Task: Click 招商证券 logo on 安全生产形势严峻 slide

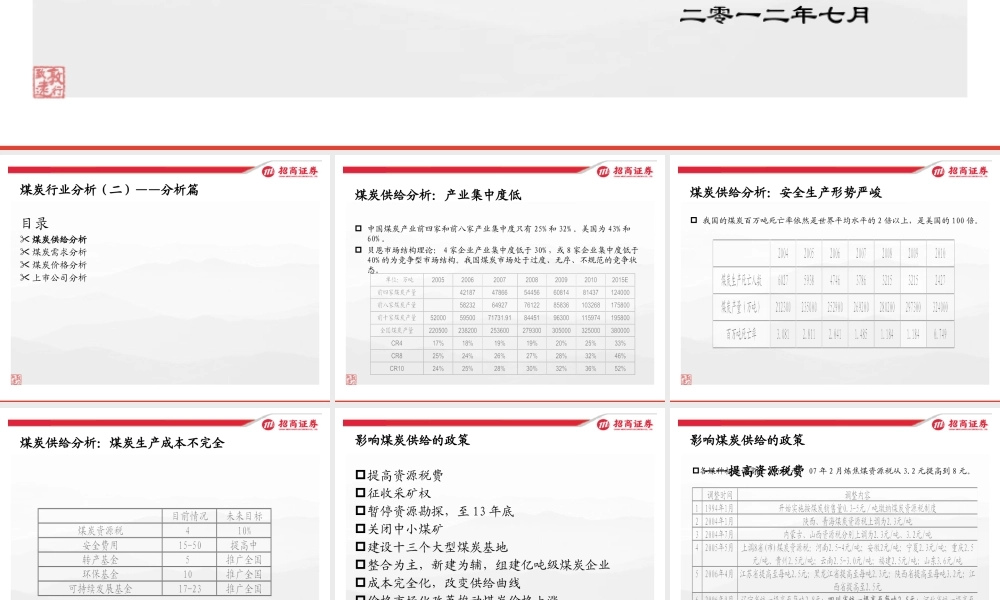Action: (x=960, y=171)
